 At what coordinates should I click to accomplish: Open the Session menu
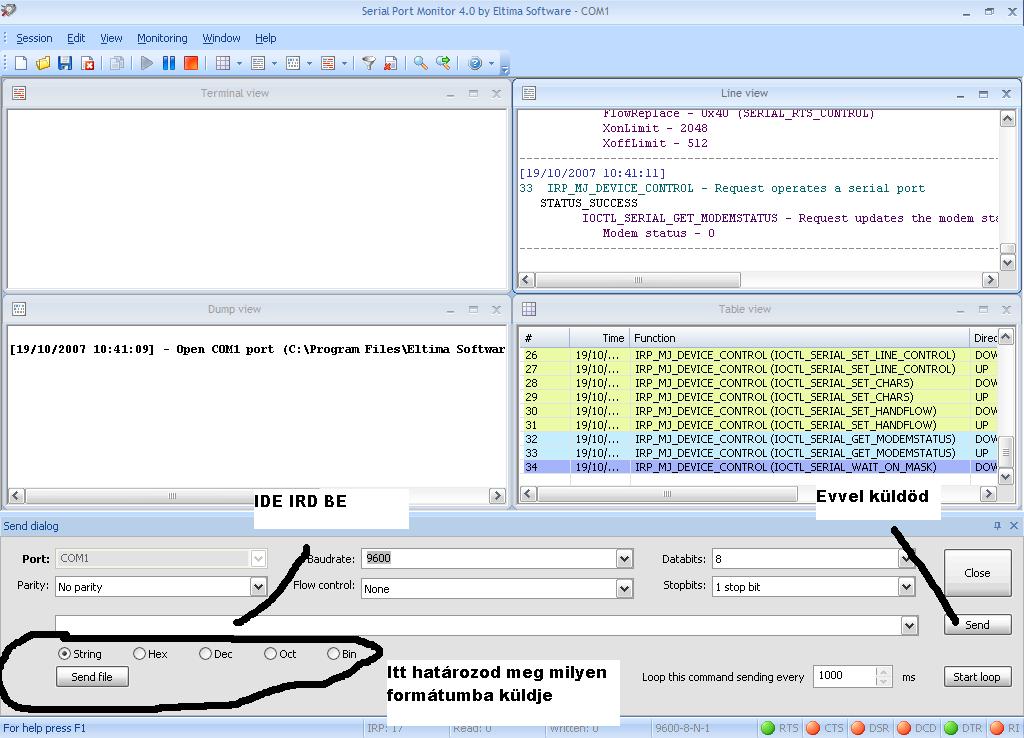click(x=34, y=38)
